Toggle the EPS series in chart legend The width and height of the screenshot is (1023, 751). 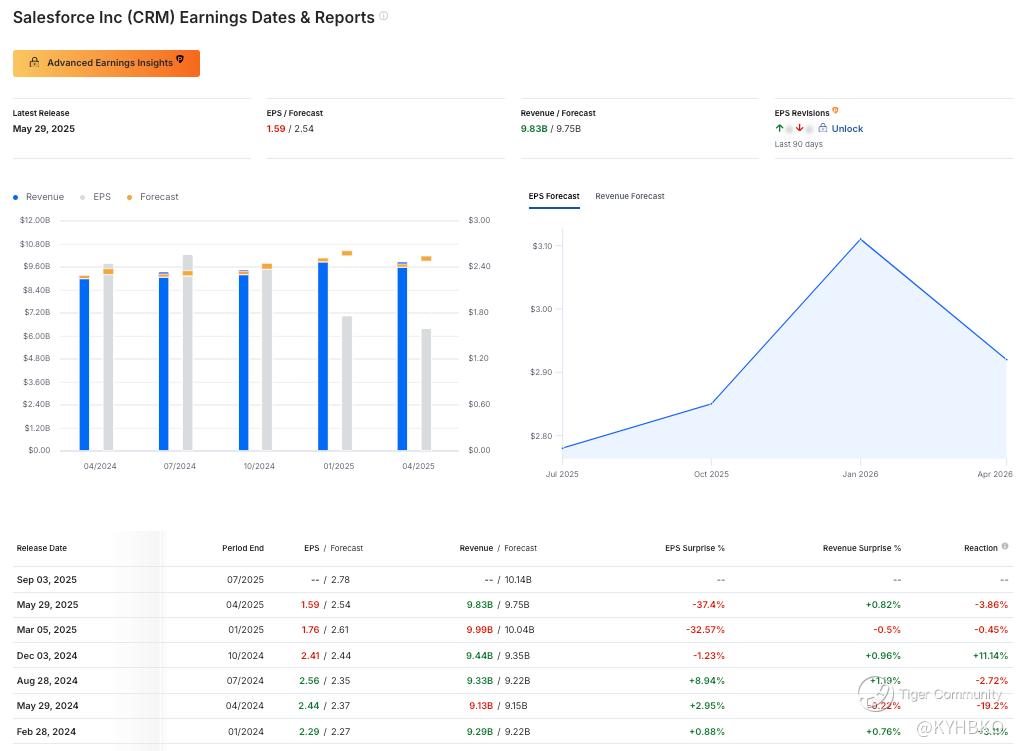[96, 197]
